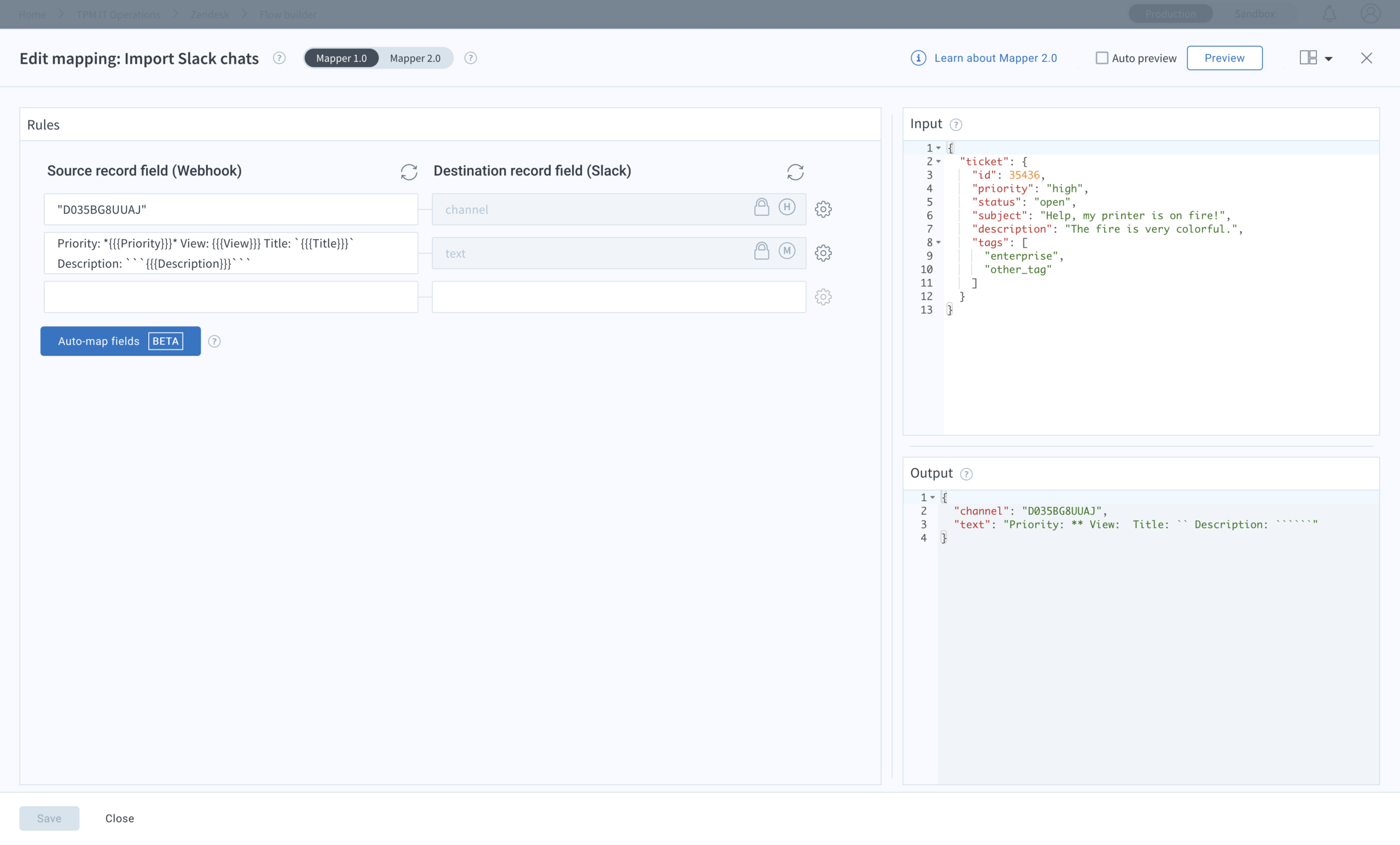Click the "priority": "high" line in Input
The width and height of the screenshot is (1400, 845).
click(x=1030, y=189)
